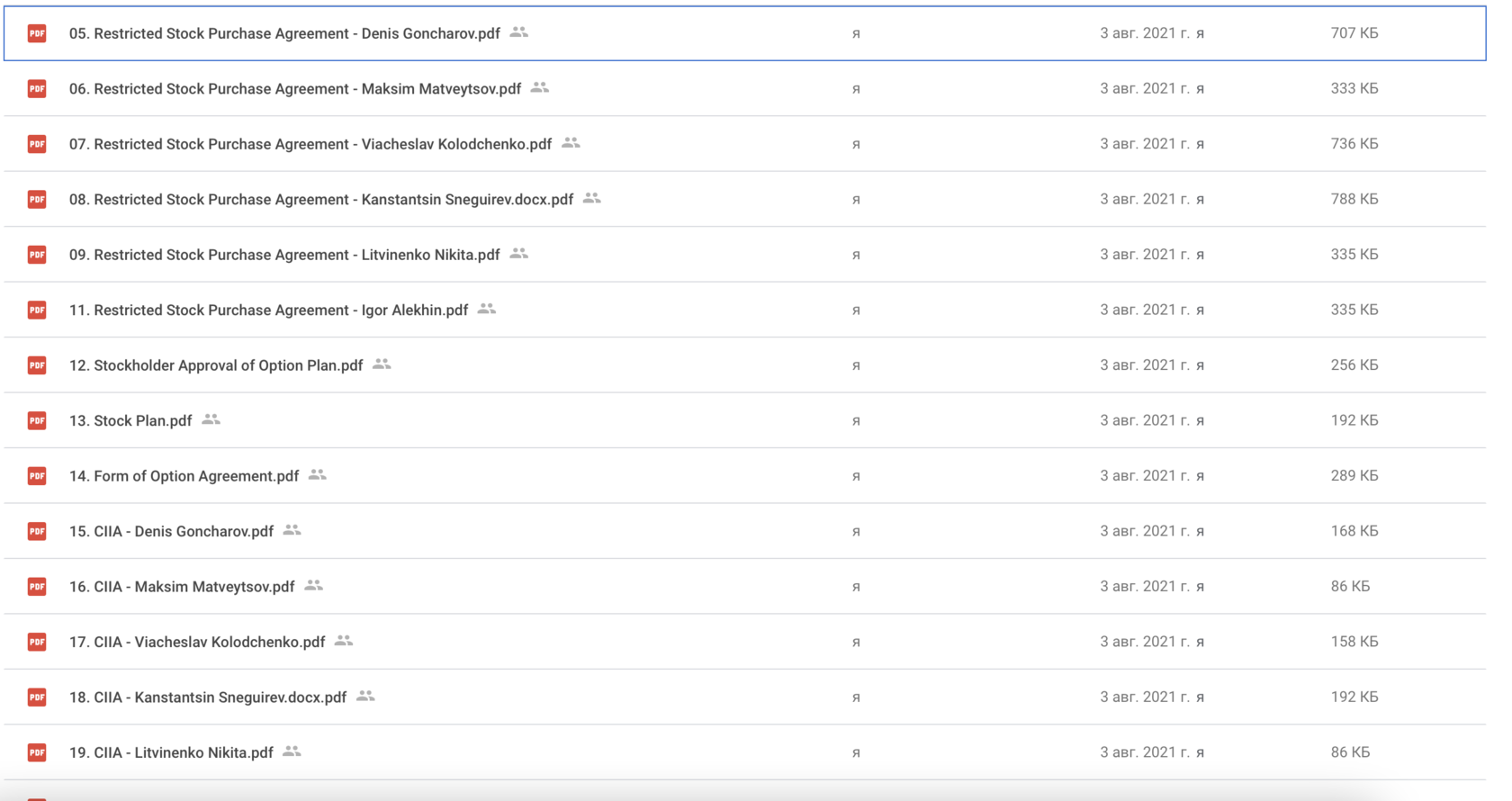This screenshot has height=801, width=1512.
Task: Click shared icon next to 17. CIIA - Viacheslav Kolodchenko
Action: point(344,641)
